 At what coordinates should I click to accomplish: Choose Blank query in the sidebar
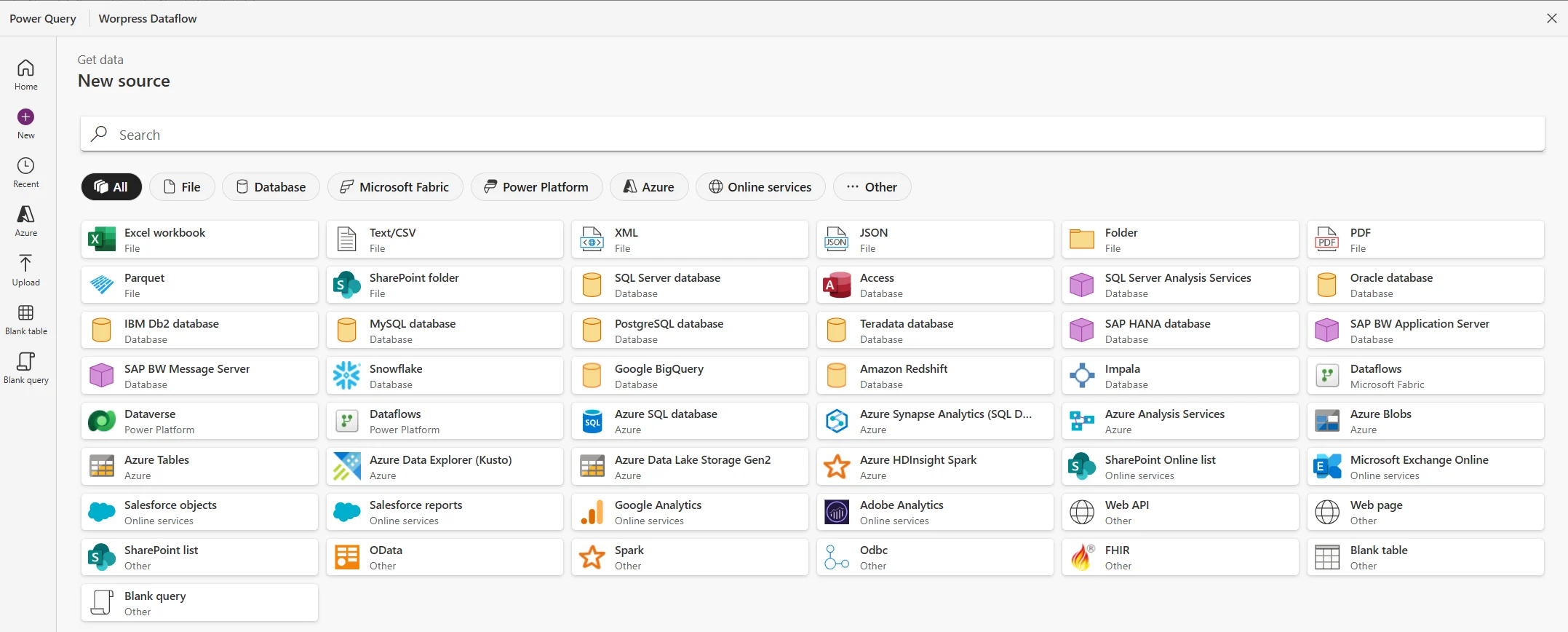[x=25, y=368]
